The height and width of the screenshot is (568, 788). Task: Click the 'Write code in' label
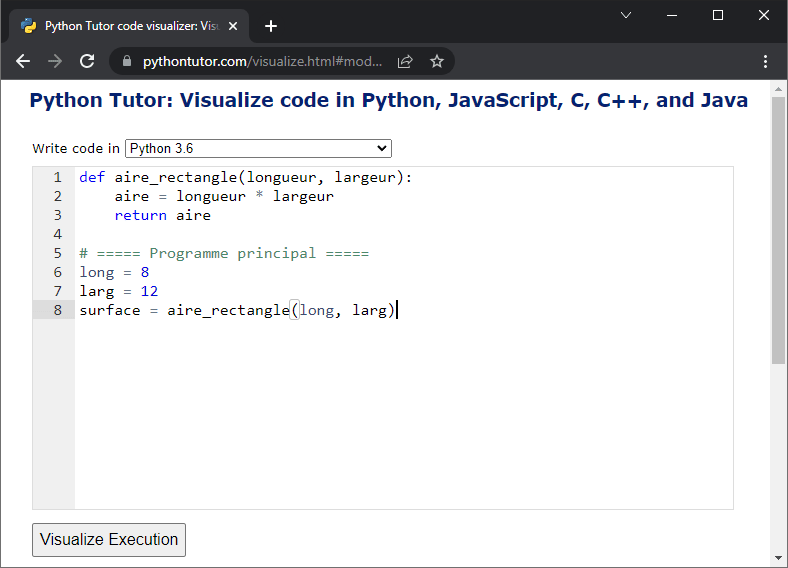(76, 149)
